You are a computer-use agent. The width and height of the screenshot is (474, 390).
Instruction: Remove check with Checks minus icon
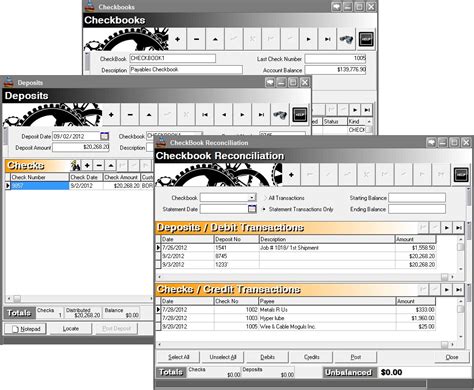(99, 165)
